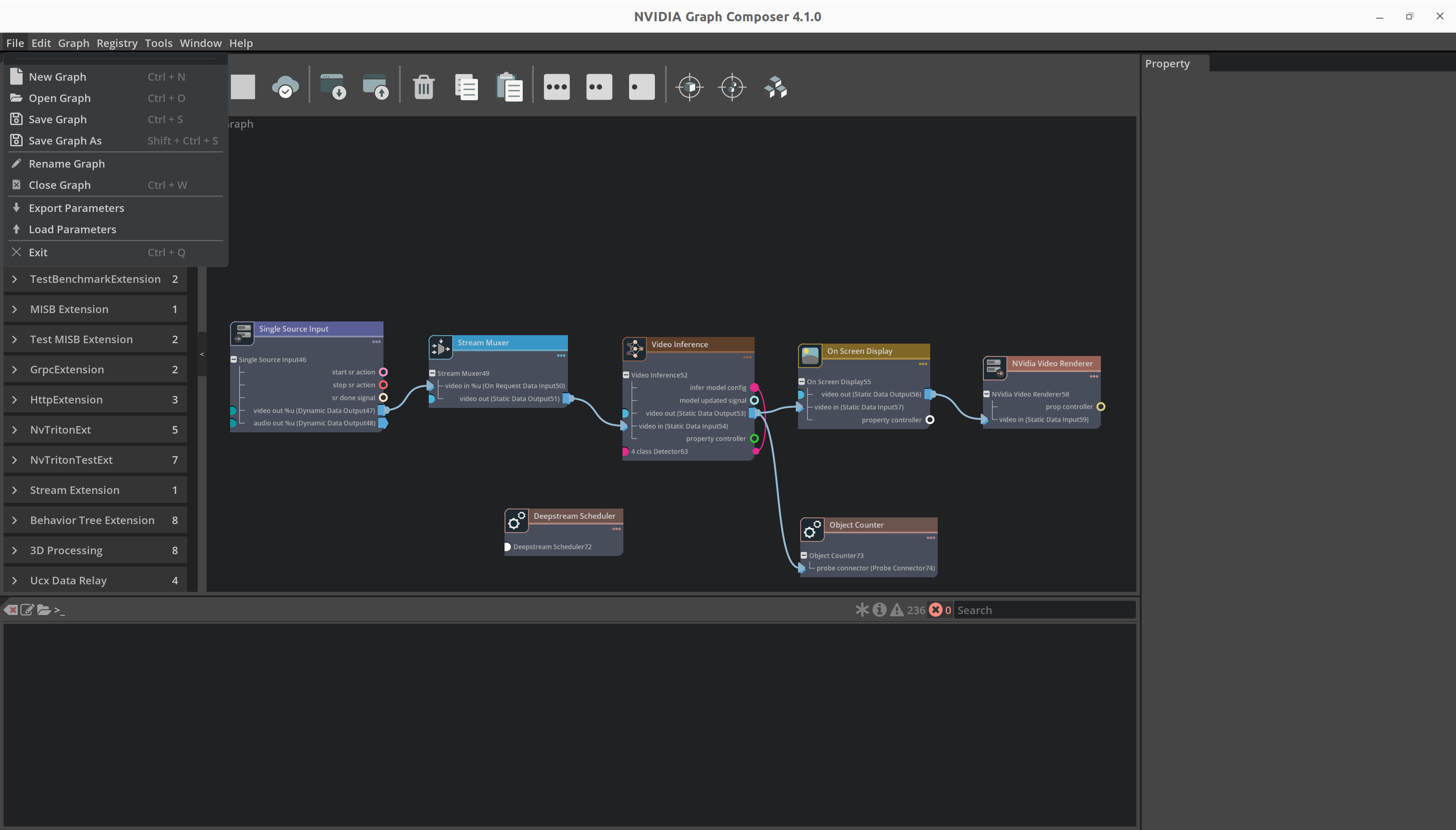Screen dimensions: 1456x830
Task: Click the window upload arrow toolbar icon
Action: (376, 87)
